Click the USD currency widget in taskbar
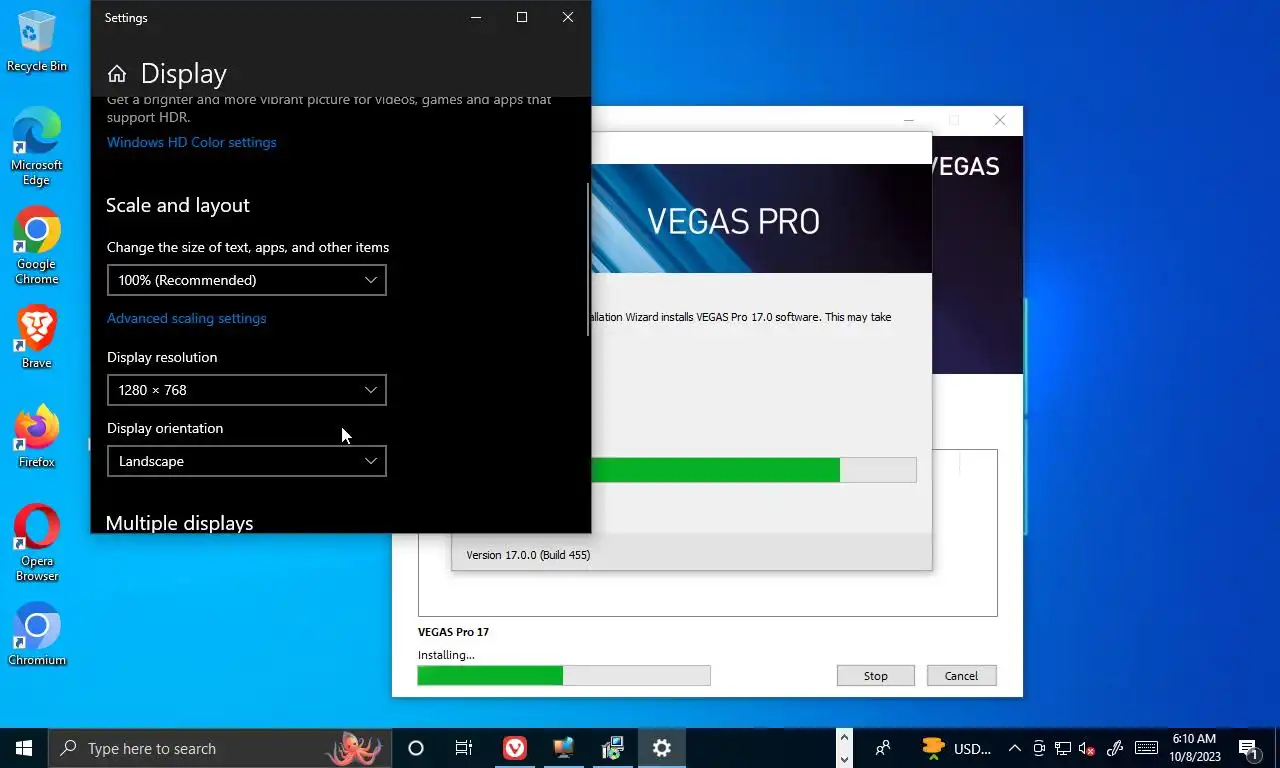The image size is (1280, 768). click(957, 748)
